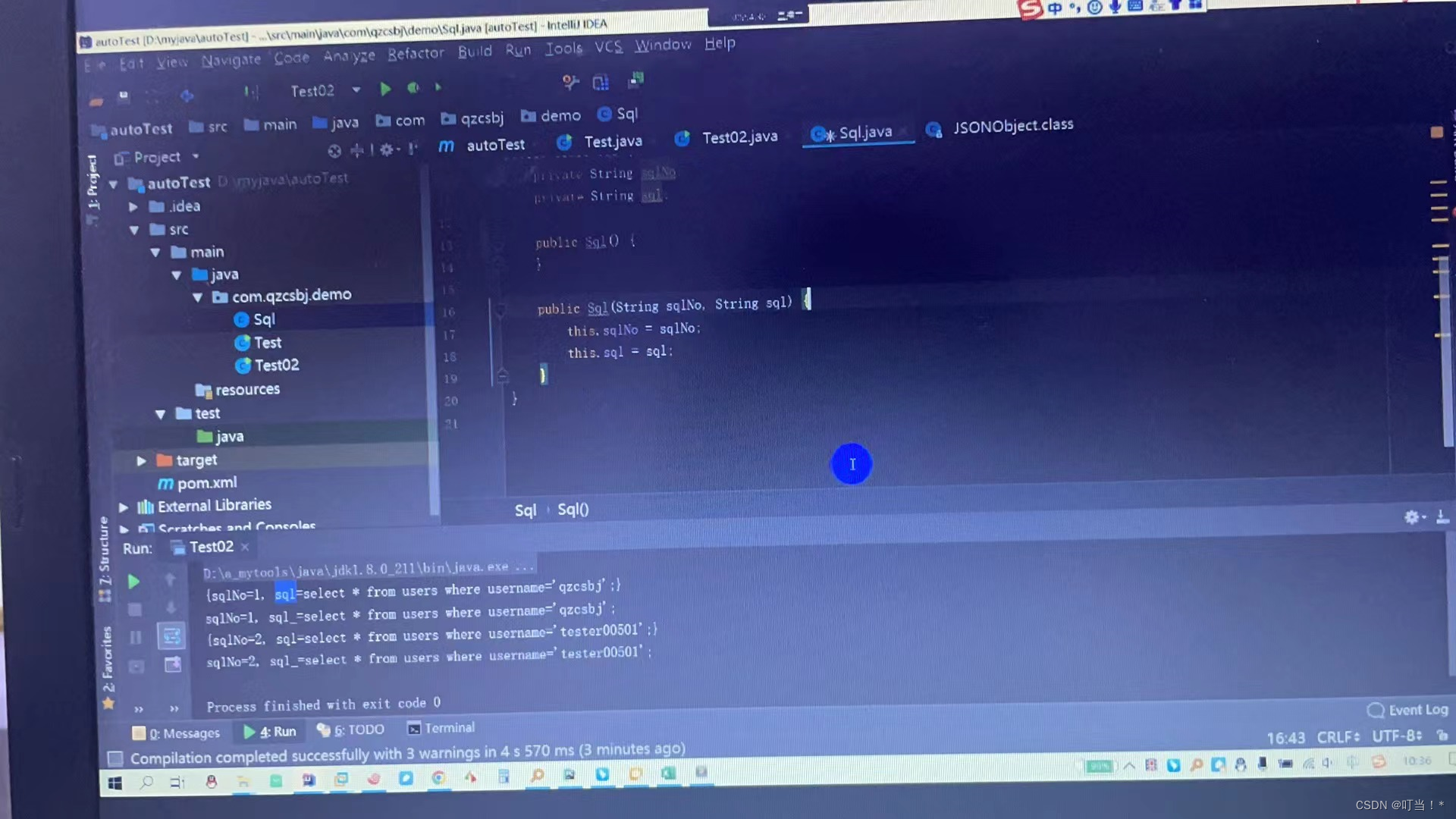The height and width of the screenshot is (819, 1456).
Task: Open Chrome from the taskbar
Action: tap(438, 777)
